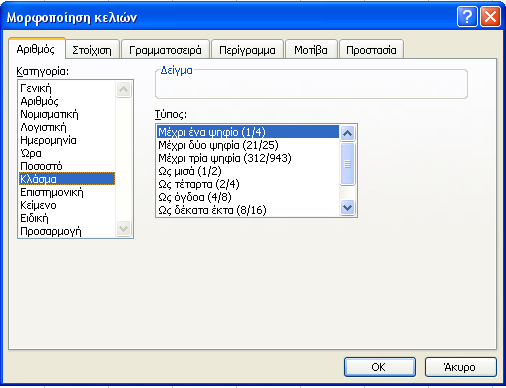506x388 pixels.
Task: Pick the Ημερομηνία category
Action: pos(67,140)
